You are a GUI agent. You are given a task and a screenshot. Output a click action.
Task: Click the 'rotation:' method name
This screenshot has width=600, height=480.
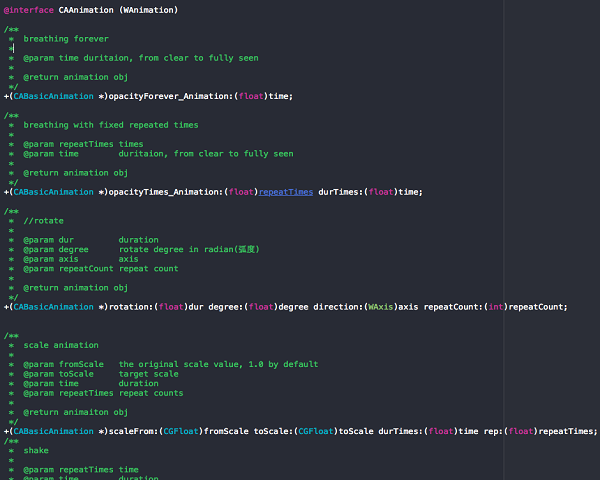(x=131, y=307)
